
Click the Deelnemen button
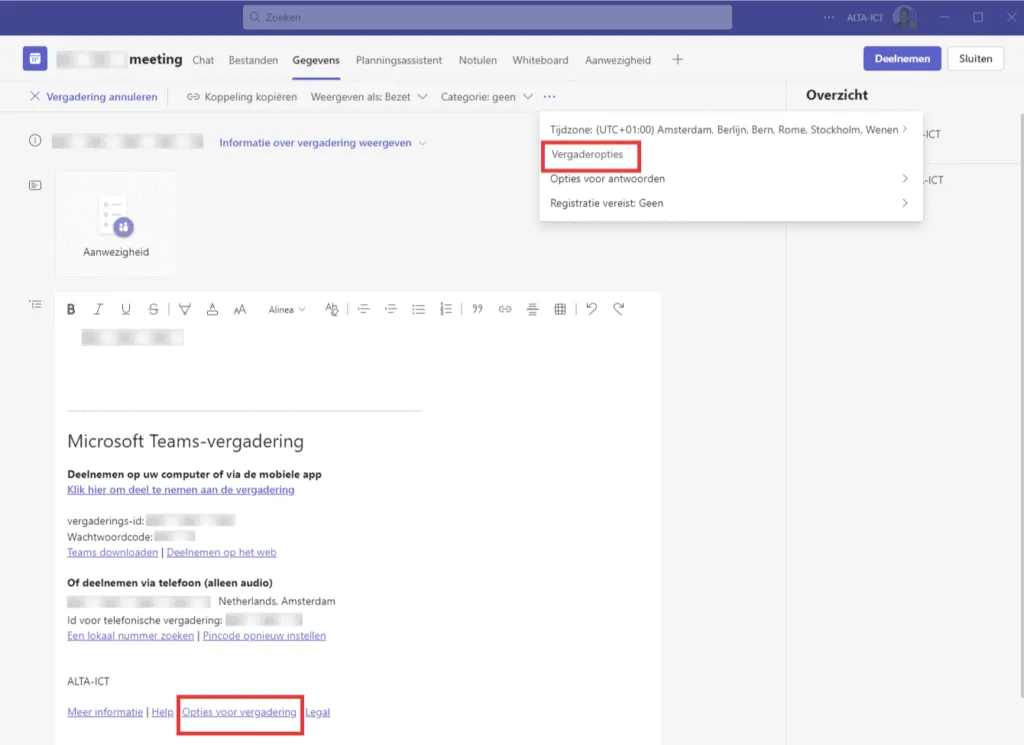[x=901, y=59]
